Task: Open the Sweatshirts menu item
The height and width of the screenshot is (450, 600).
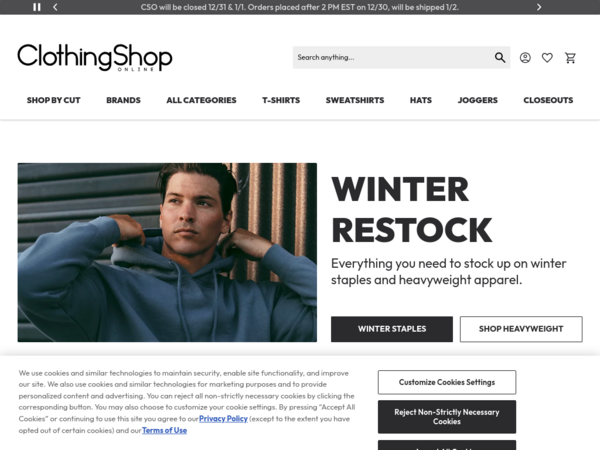Action: (x=355, y=100)
